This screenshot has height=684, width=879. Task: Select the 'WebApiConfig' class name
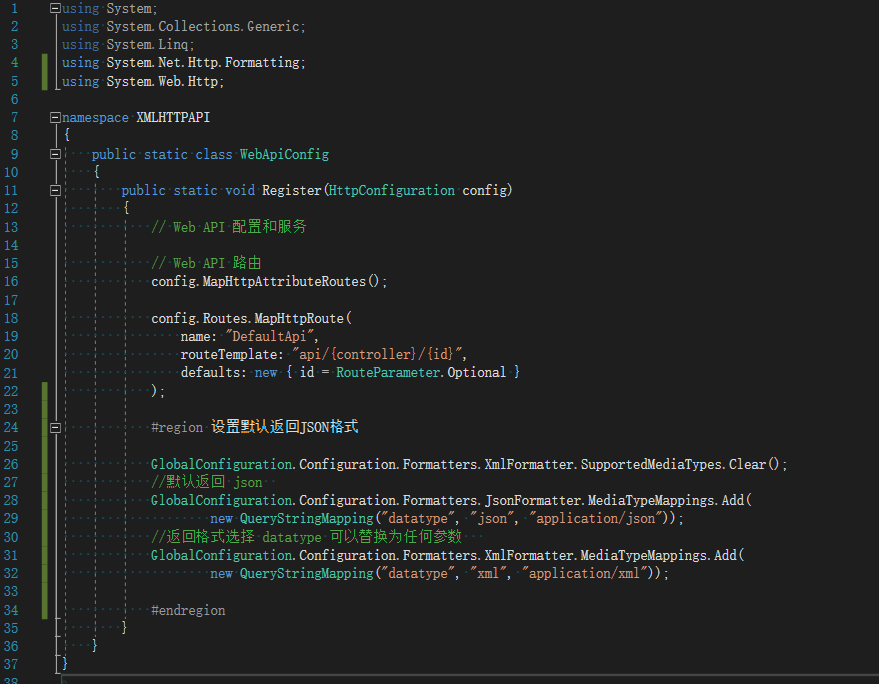tap(284, 154)
